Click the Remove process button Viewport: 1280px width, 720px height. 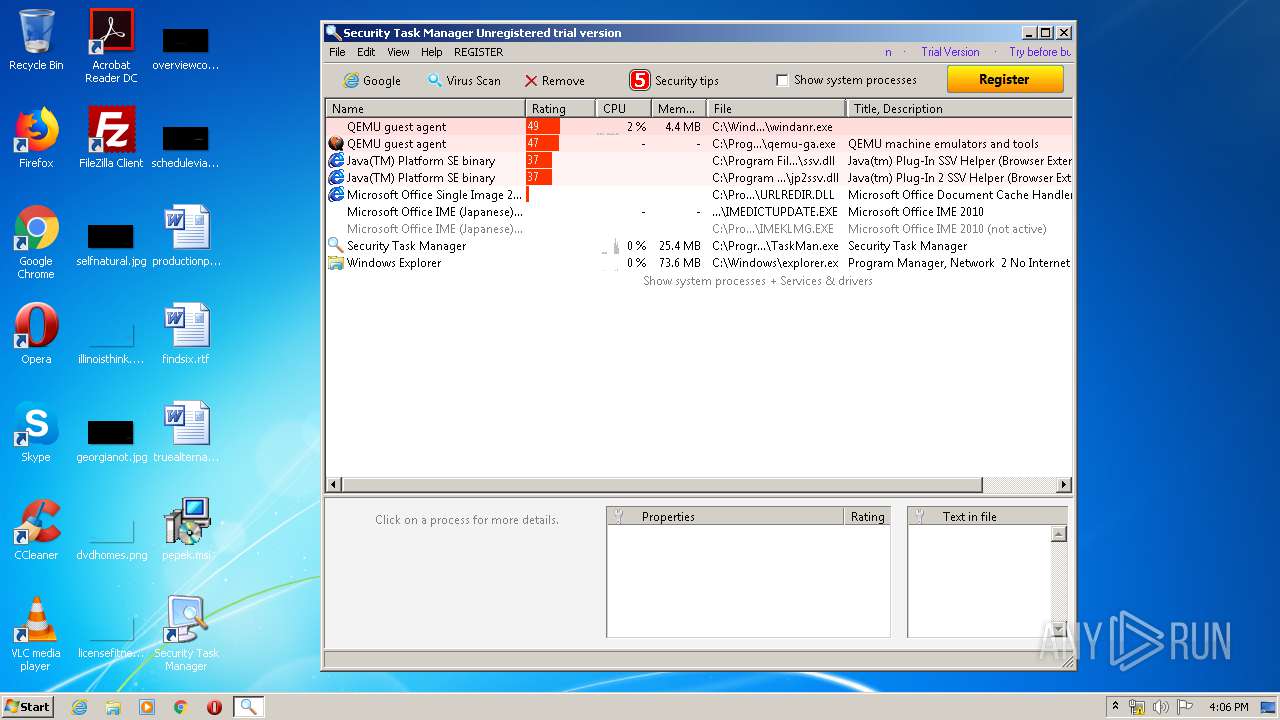[554, 81]
